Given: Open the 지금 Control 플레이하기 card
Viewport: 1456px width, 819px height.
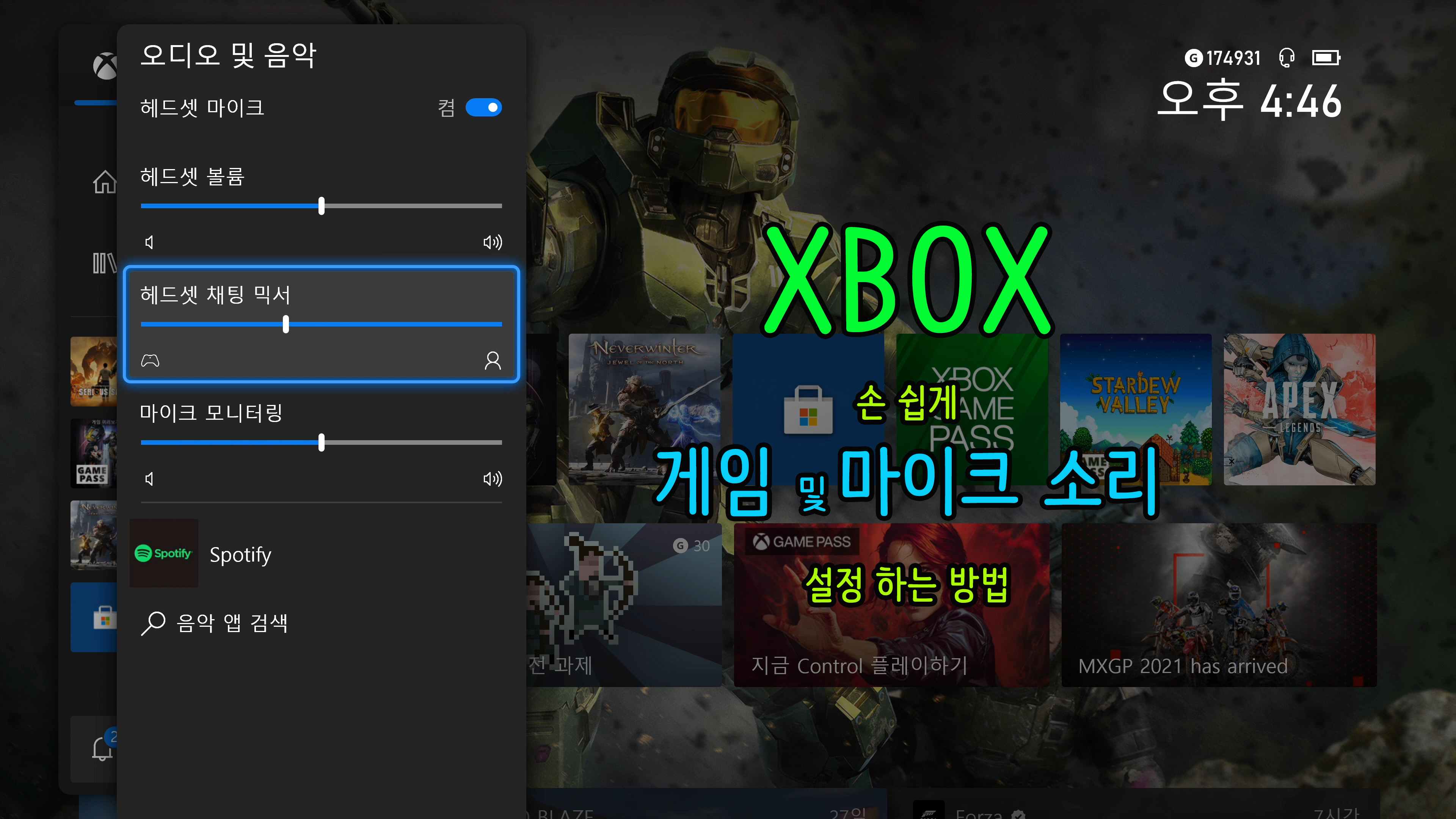Looking at the screenshot, I should 891,605.
